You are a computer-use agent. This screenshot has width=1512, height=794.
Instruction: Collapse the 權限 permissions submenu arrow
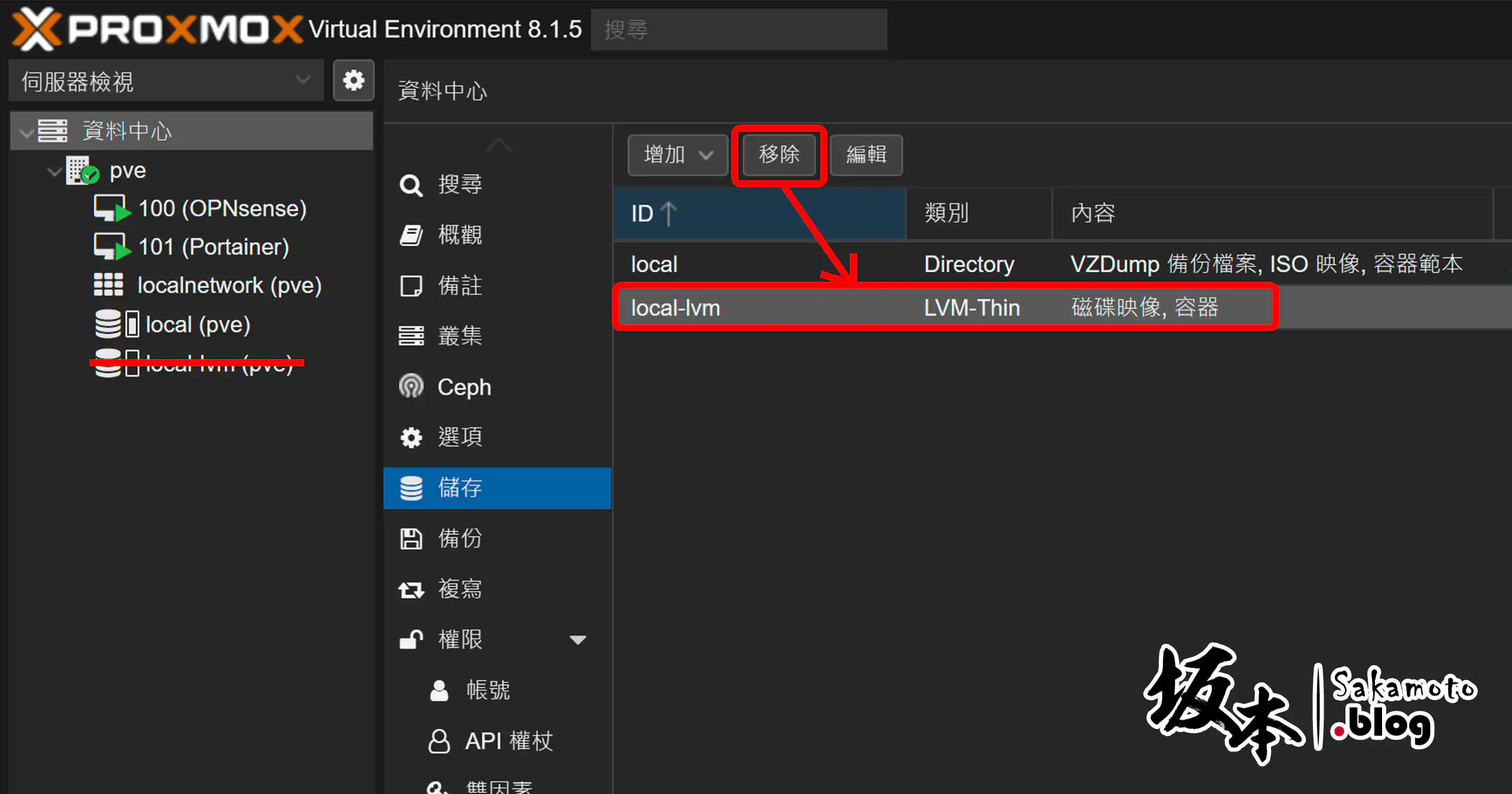(x=577, y=640)
